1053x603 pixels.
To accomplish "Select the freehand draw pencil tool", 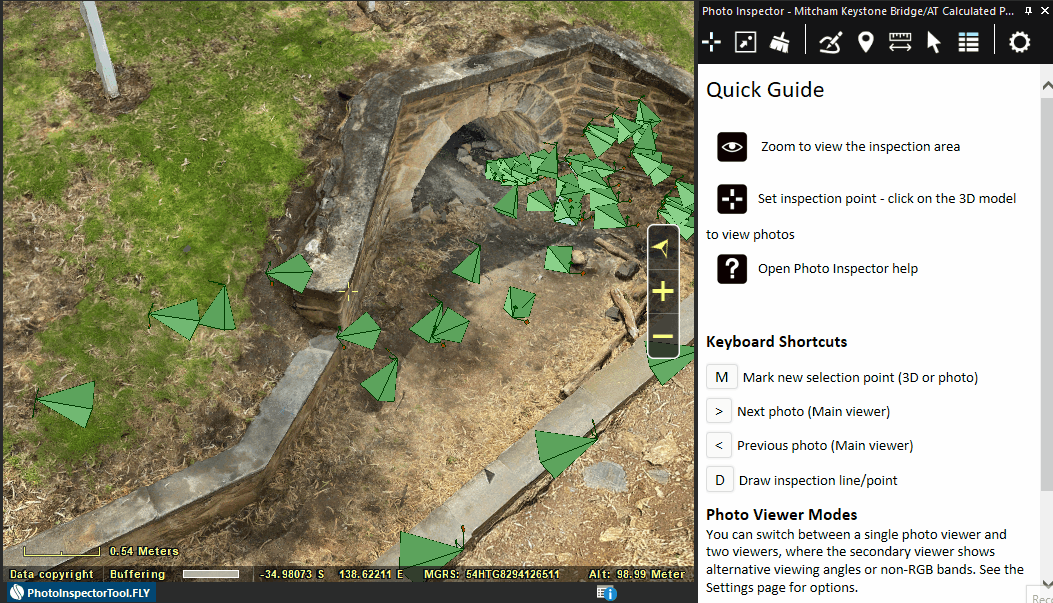I will (830, 42).
